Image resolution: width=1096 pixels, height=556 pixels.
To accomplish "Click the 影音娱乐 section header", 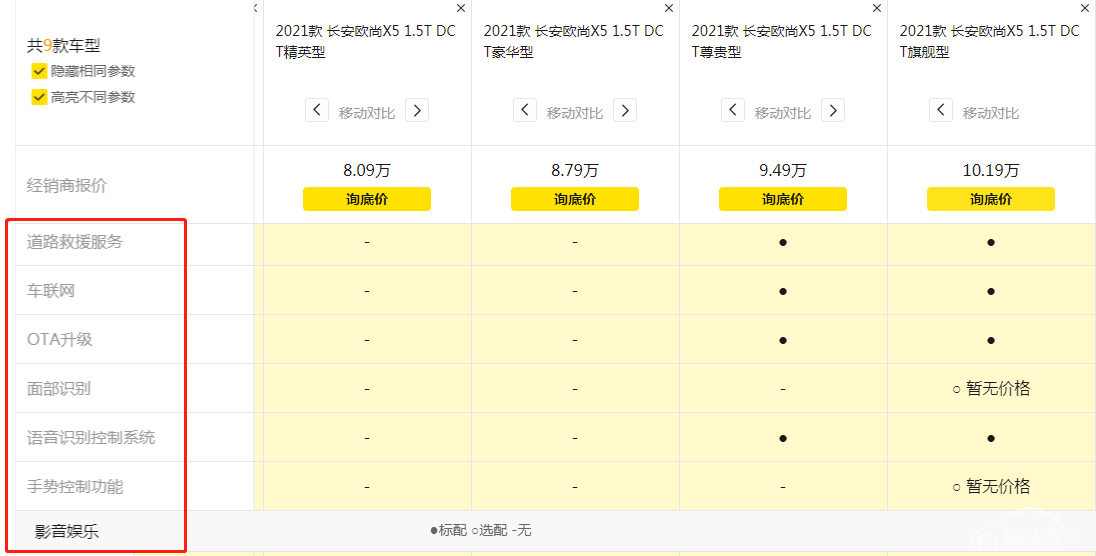I will pyautogui.click(x=67, y=532).
